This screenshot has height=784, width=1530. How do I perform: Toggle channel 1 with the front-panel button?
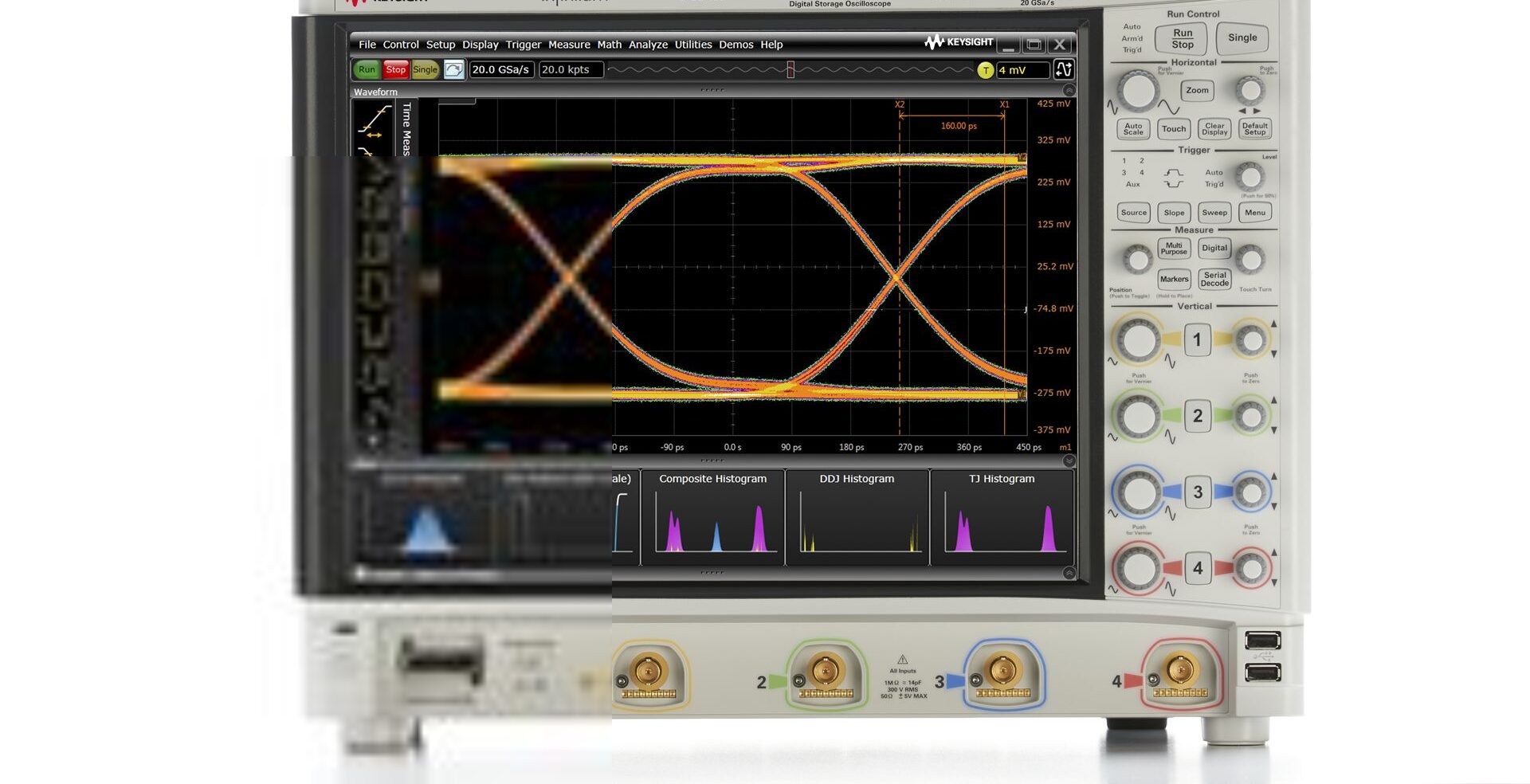point(1196,340)
